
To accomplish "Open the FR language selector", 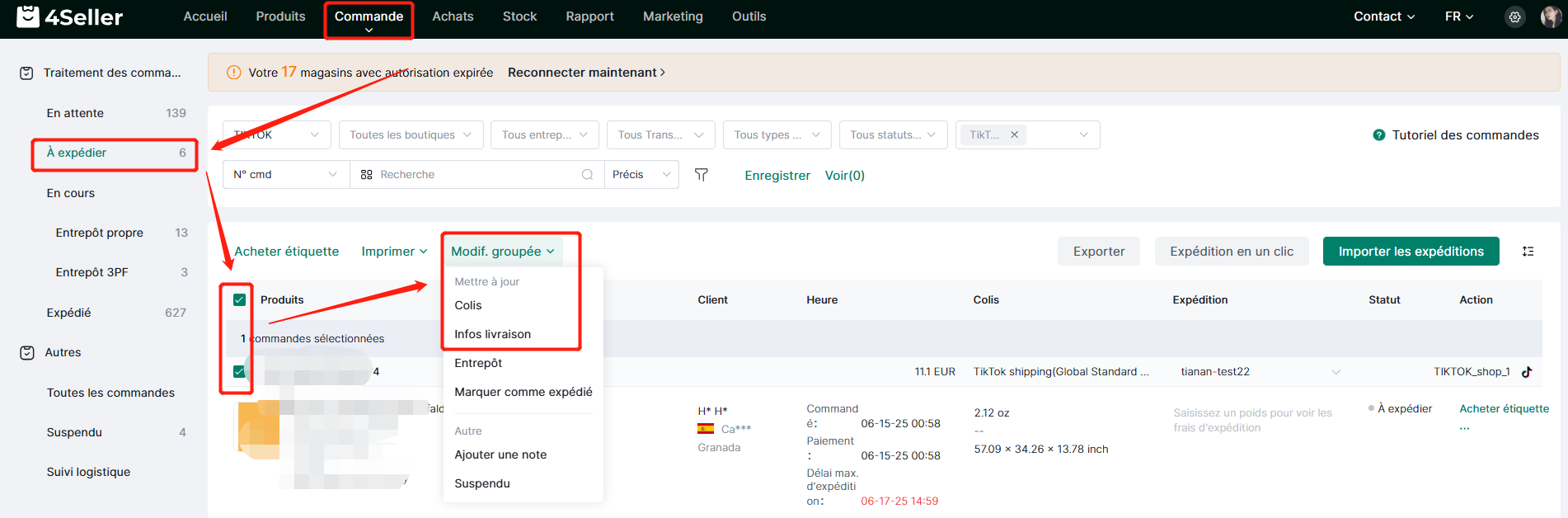I will pyautogui.click(x=1459, y=16).
